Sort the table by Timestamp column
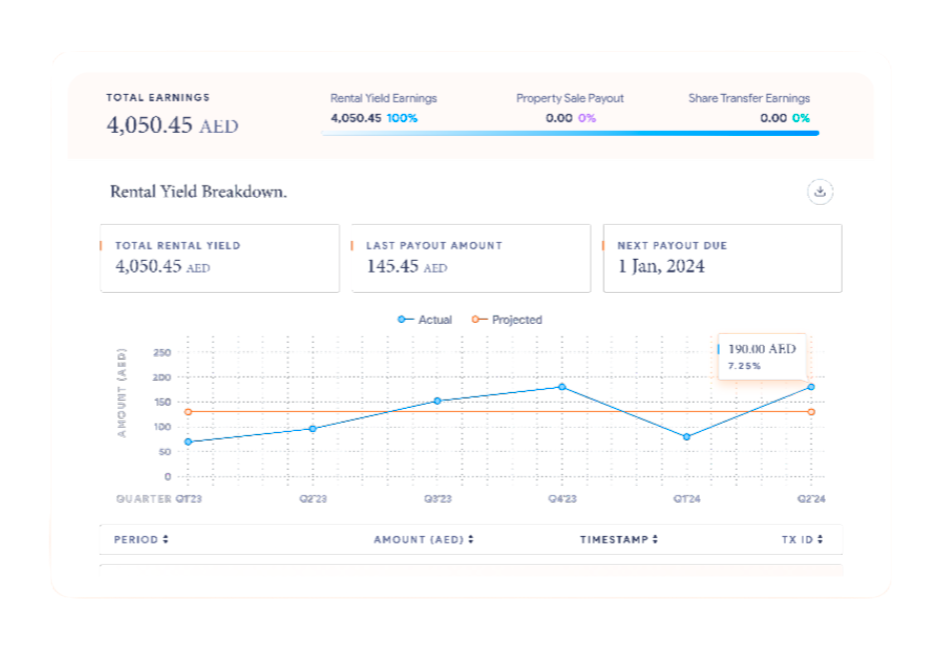 click(618, 540)
